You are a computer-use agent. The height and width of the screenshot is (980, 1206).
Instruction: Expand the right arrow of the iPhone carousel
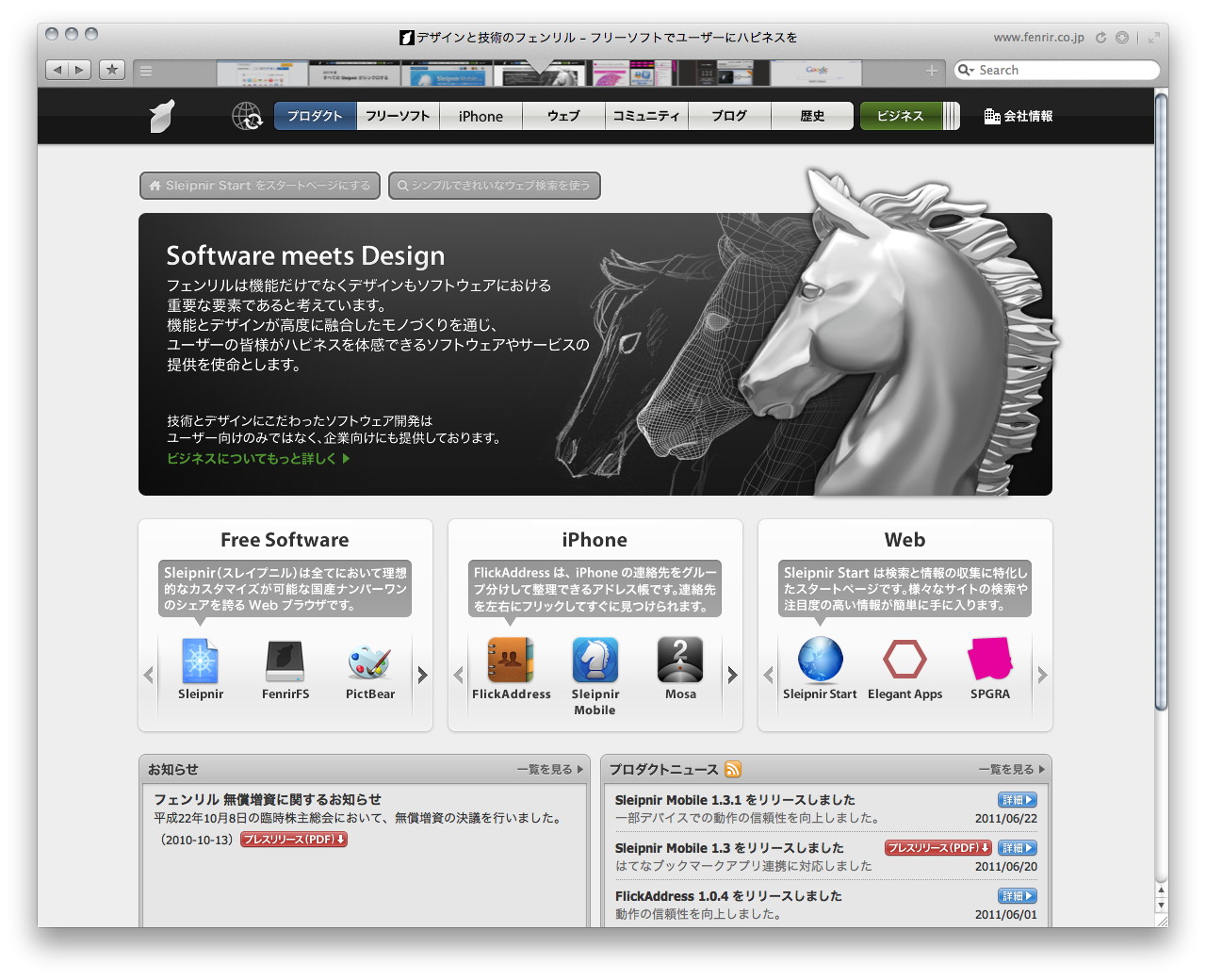click(732, 675)
